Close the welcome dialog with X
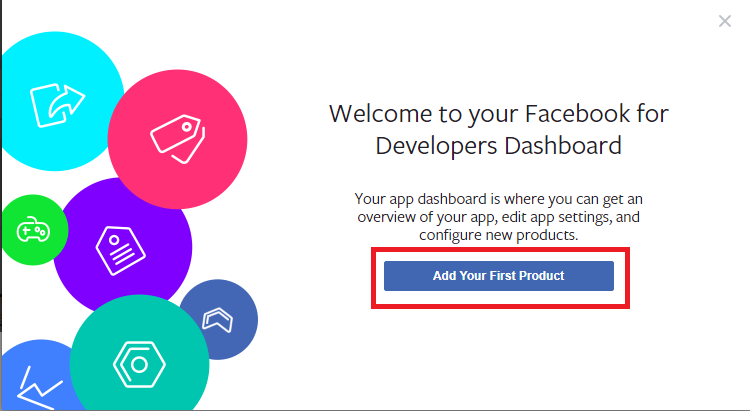 [725, 21]
